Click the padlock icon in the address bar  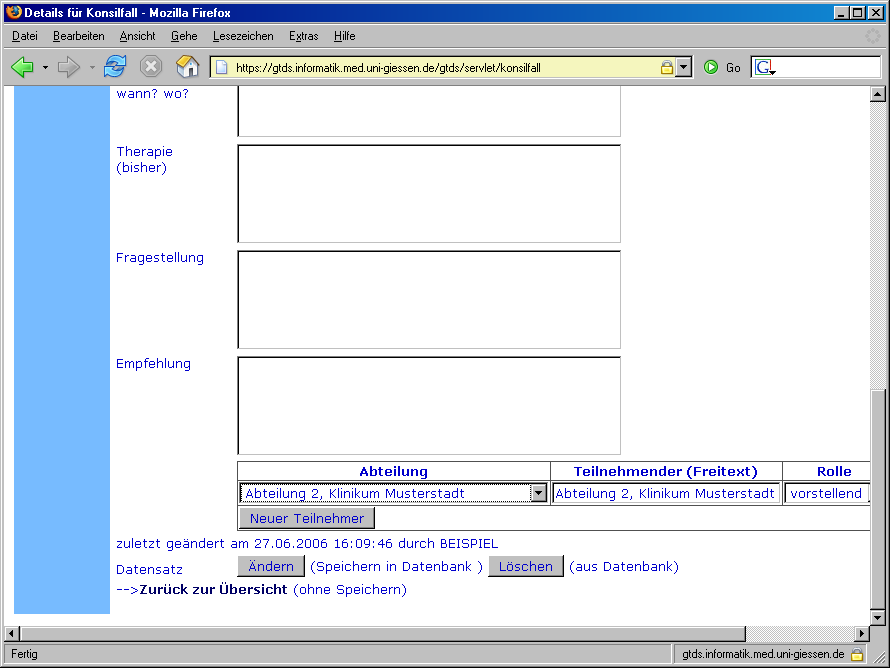666,68
